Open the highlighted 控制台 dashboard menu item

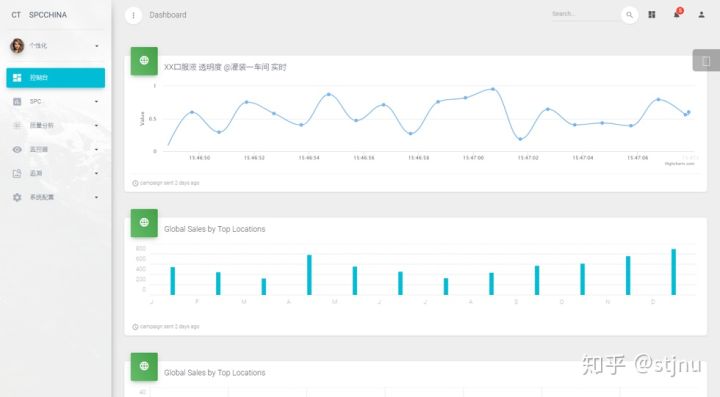point(56,78)
